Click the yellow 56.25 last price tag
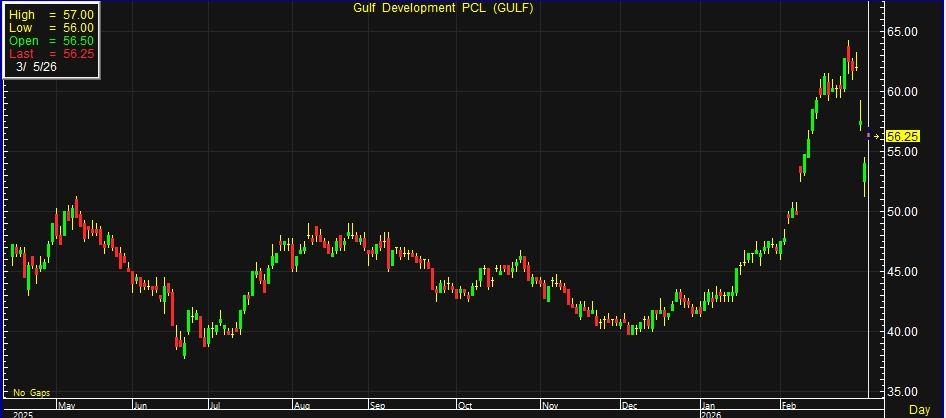This screenshot has height=418, width=946. coord(903,136)
